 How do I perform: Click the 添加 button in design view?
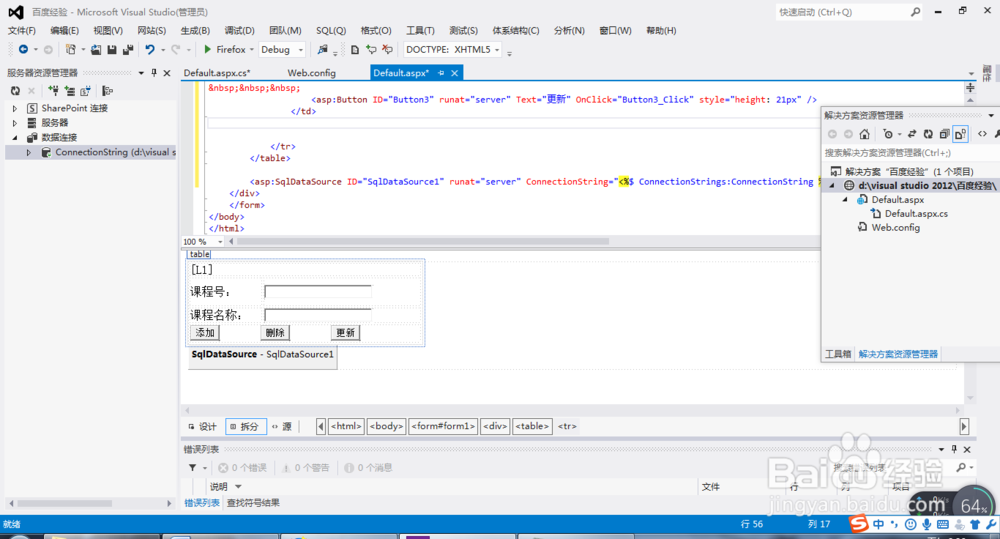(205, 333)
